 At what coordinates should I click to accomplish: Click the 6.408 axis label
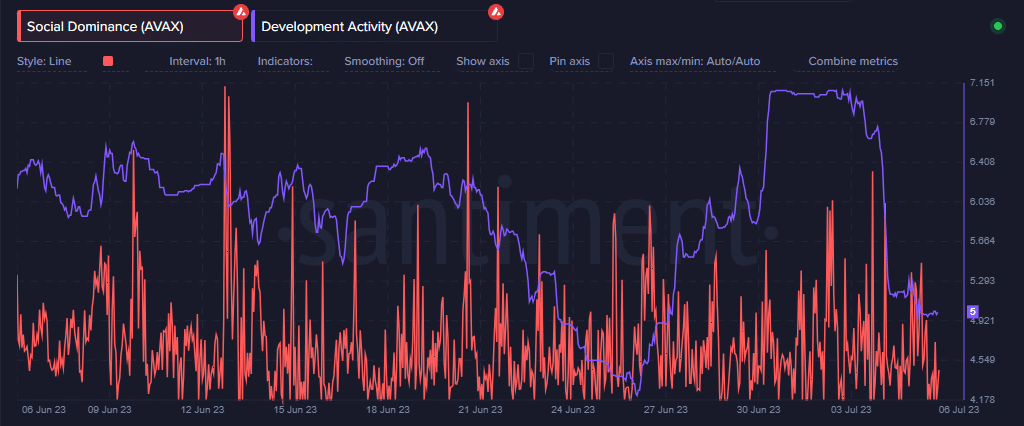coord(984,162)
